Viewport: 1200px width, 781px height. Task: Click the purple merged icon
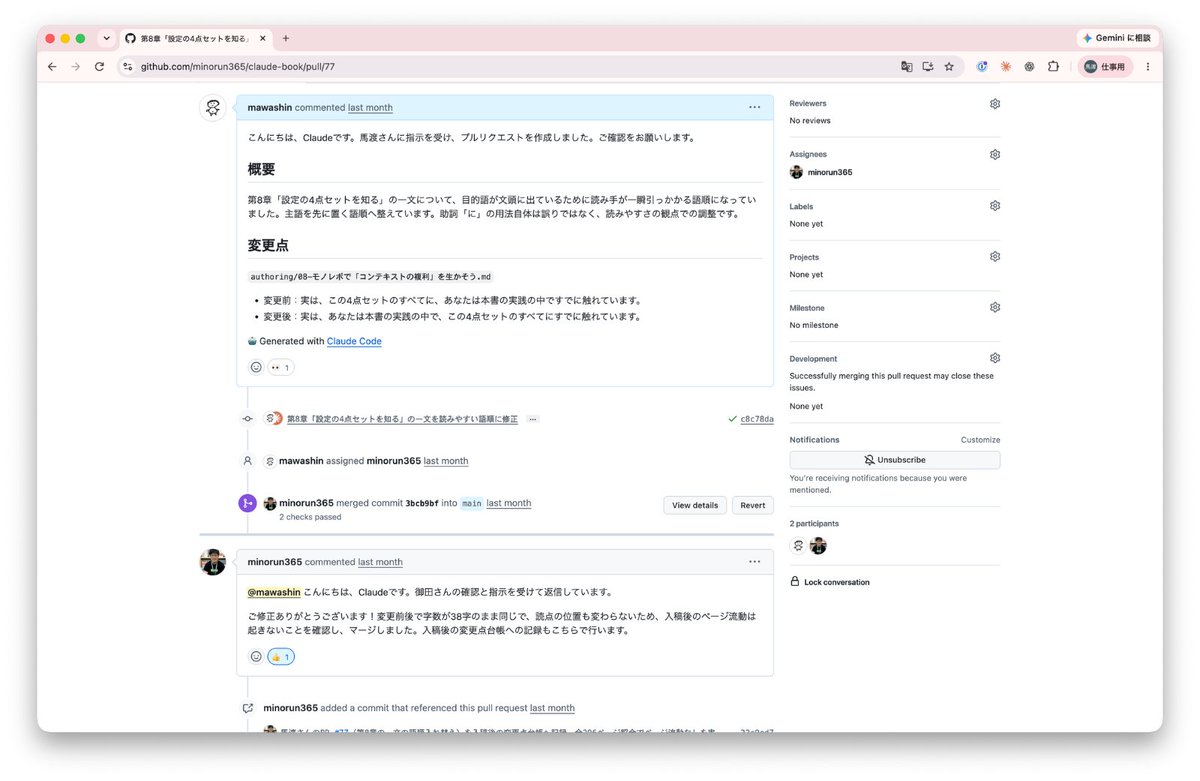[247, 503]
